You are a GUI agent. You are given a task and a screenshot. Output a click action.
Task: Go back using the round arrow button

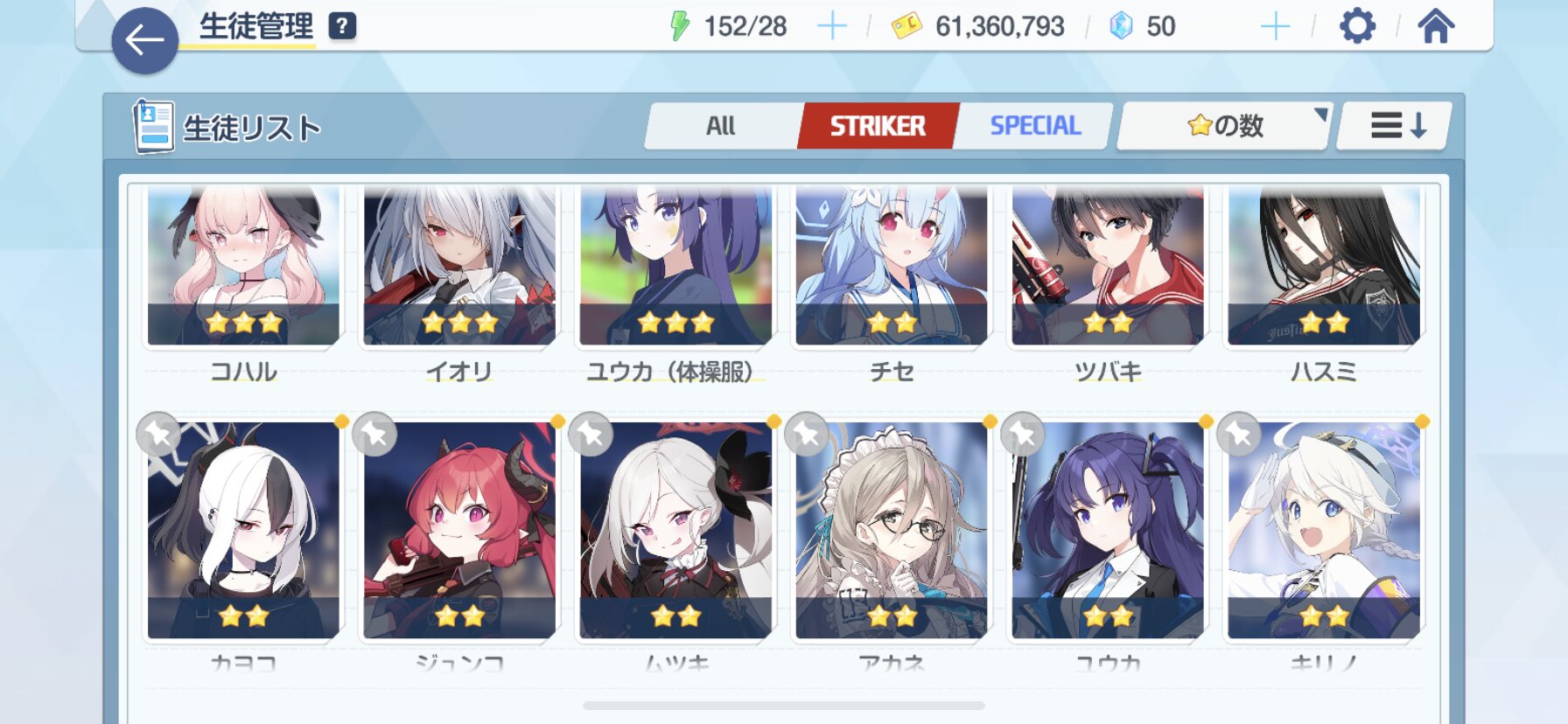tap(144, 40)
